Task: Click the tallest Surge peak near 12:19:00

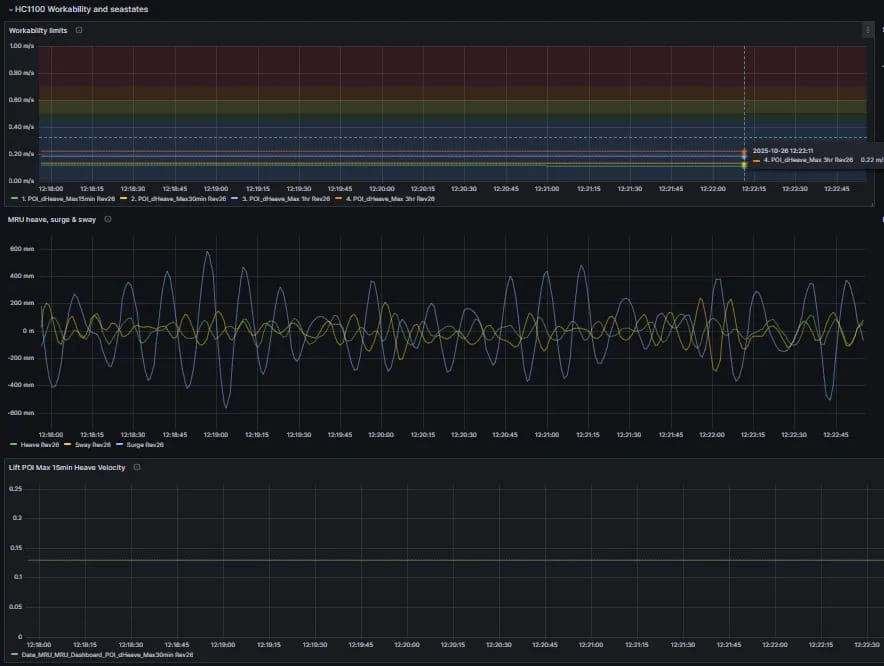Action: 207,252
